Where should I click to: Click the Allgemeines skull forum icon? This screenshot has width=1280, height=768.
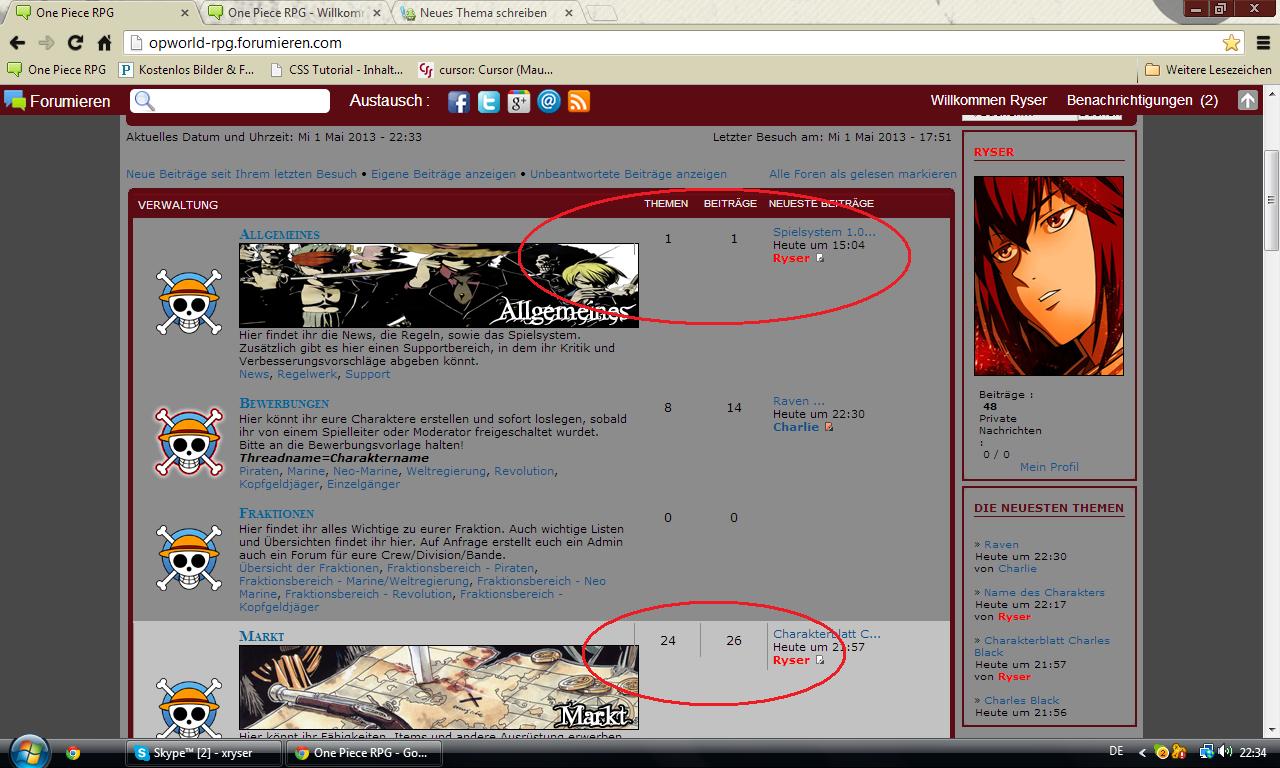pyautogui.click(x=189, y=302)
